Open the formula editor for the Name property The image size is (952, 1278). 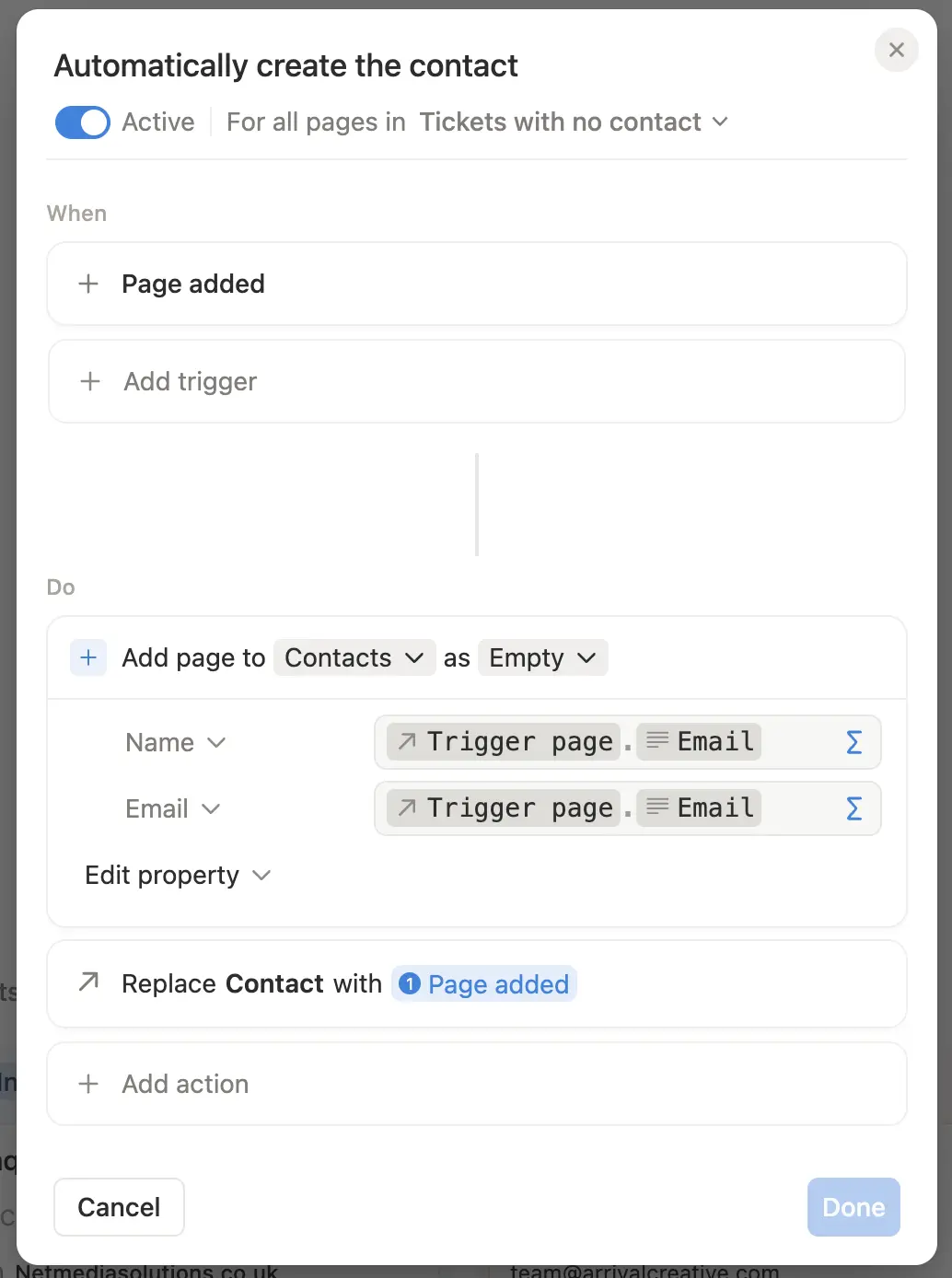click(853, 741)
